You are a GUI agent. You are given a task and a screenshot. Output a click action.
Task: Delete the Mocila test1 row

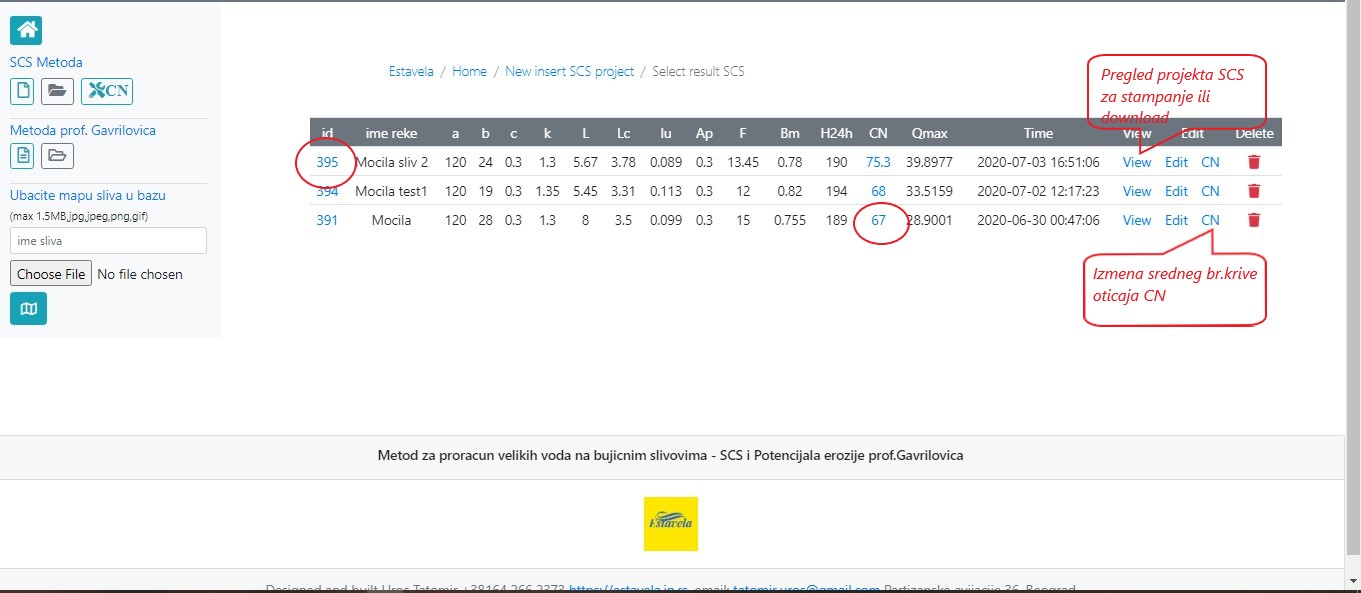1254,191
